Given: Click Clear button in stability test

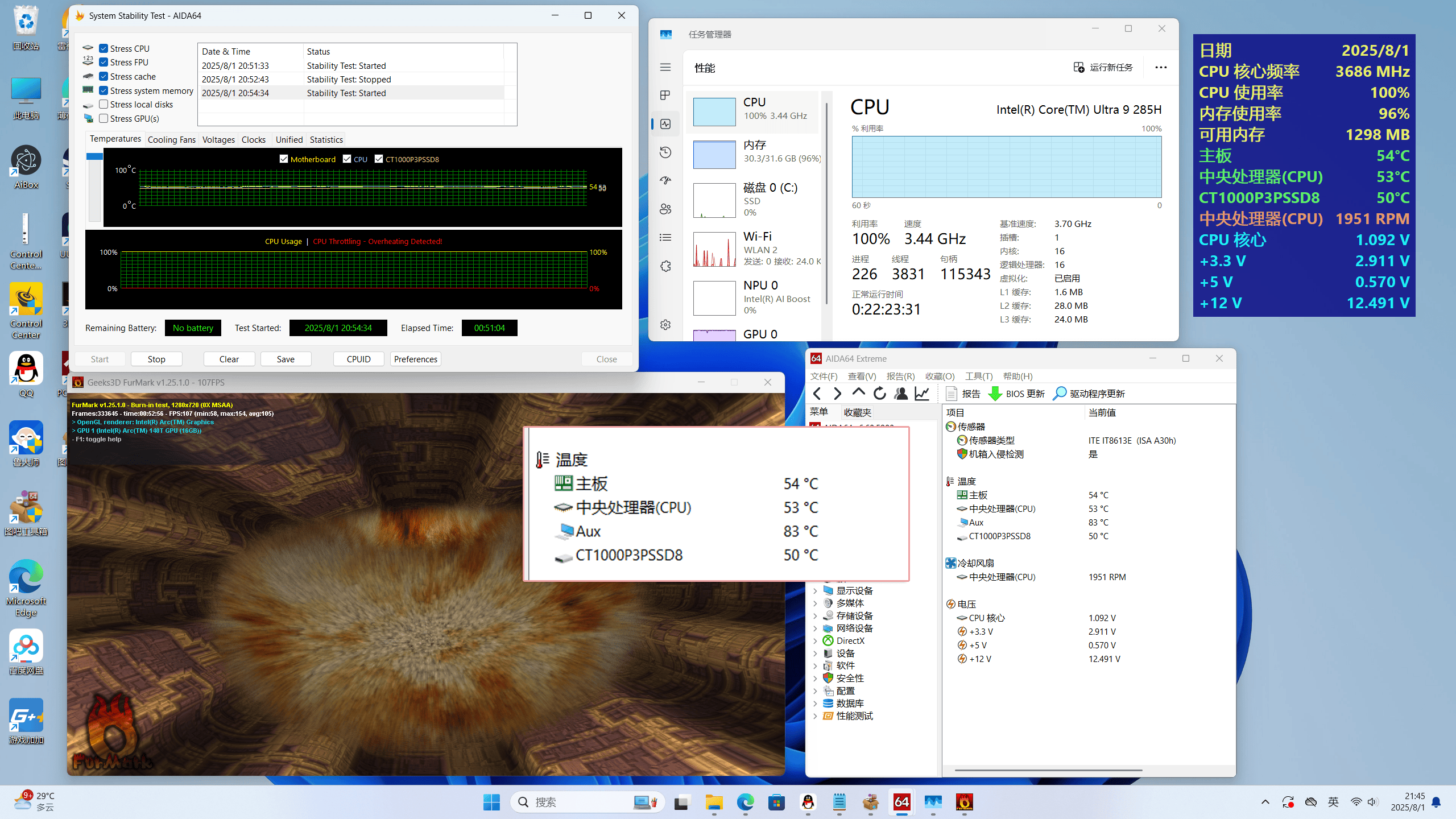Looking at the screenshot, I should (229, 359).
